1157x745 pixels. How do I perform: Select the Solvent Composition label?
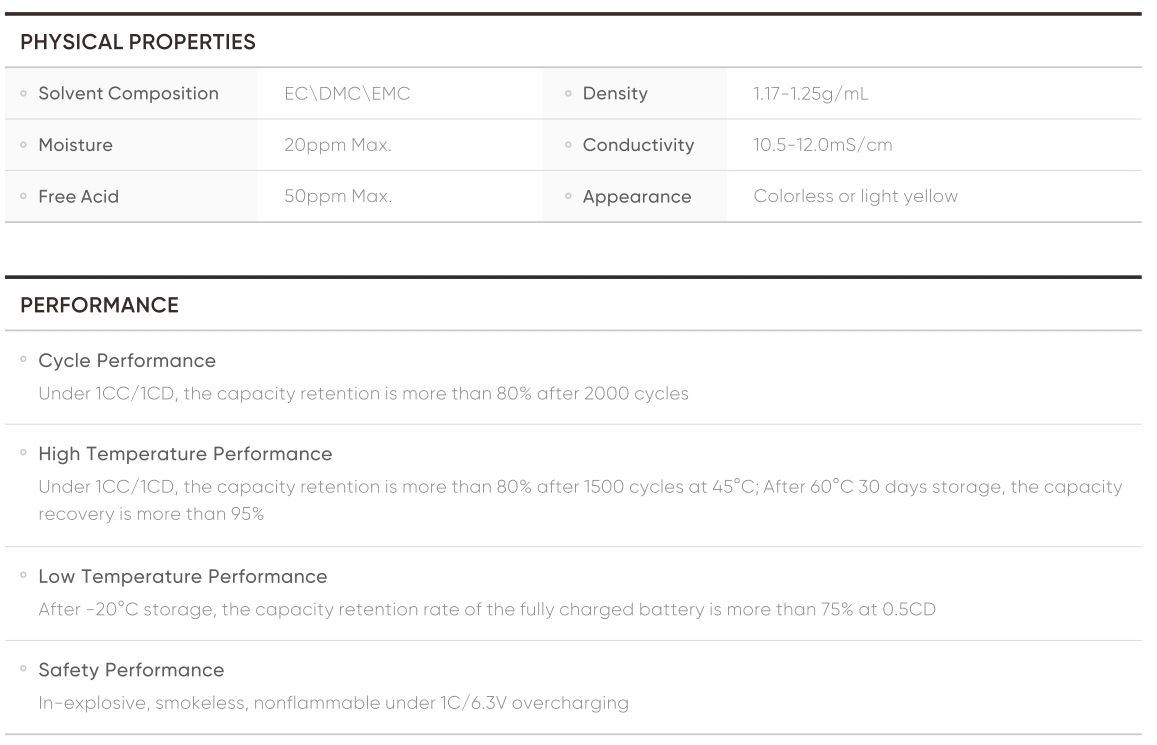[x=128, y=94]
